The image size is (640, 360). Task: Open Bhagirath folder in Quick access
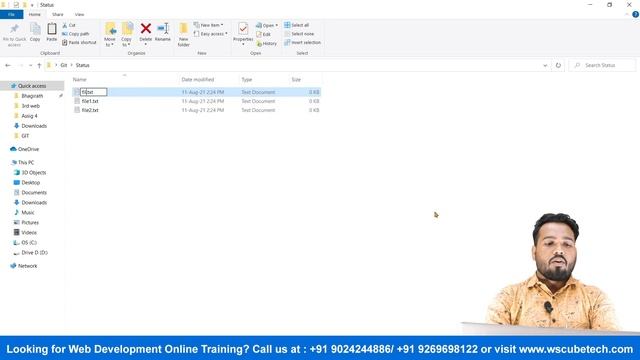32,96
